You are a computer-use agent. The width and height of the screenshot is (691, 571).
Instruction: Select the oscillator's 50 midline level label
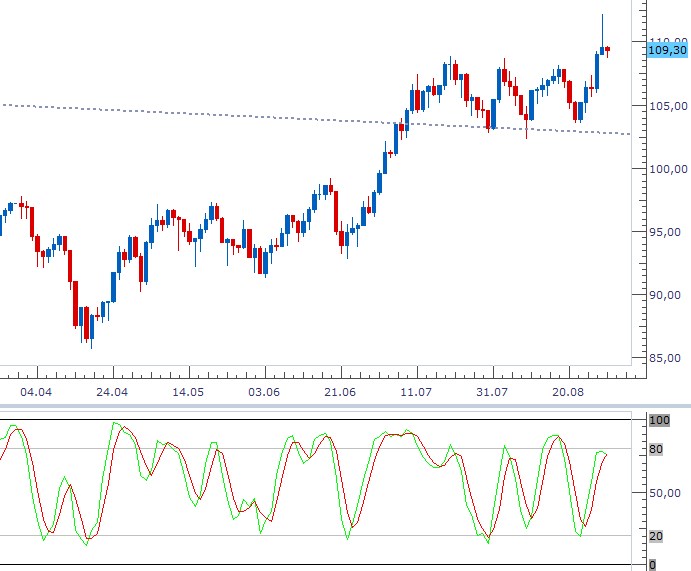pos(657,493)
